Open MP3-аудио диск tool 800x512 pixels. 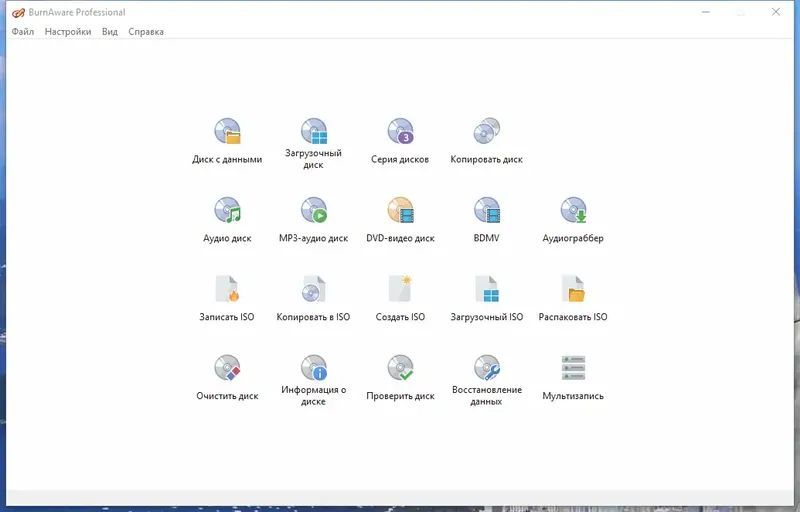[313, 220]
